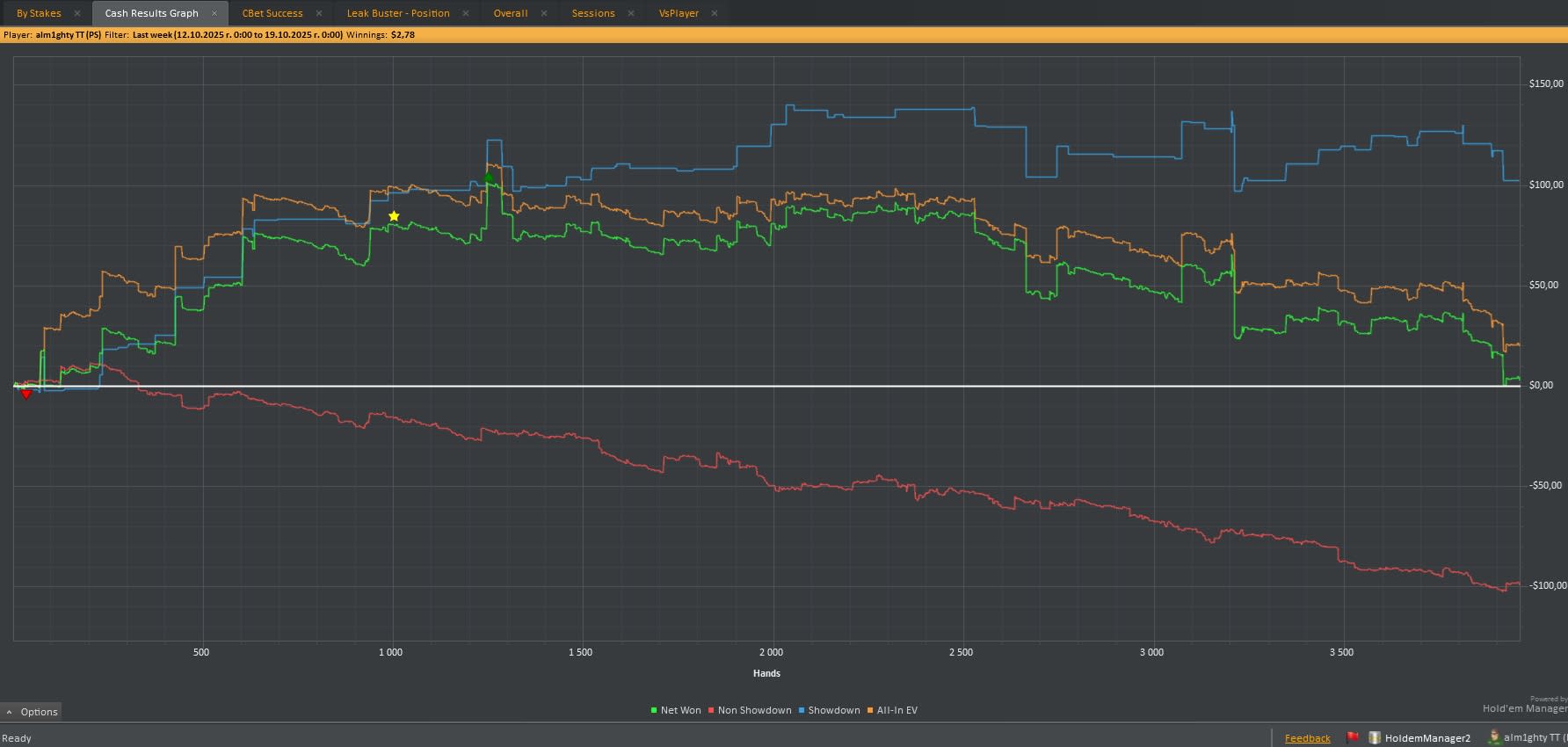Click the red triangle marker near graph start

pos(26,395)
